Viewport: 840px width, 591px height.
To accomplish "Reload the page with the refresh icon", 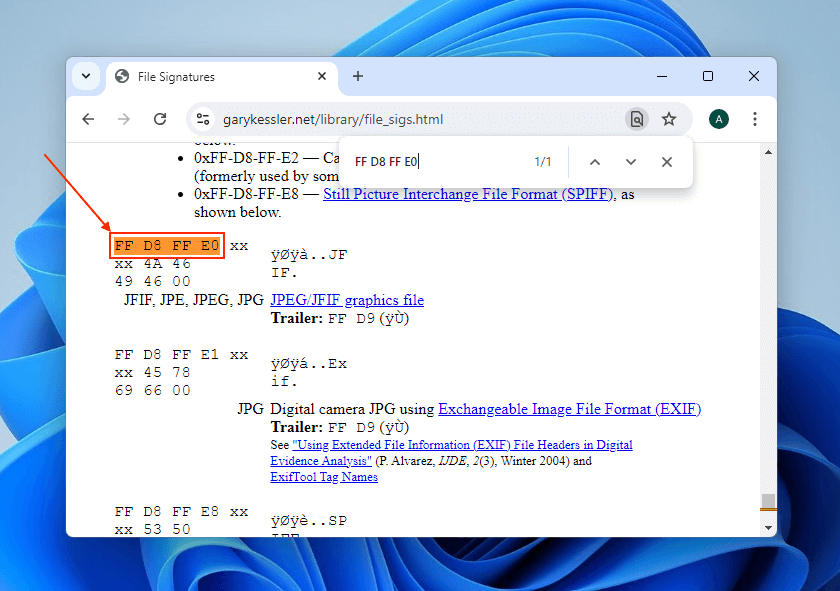I will (160, 119).
